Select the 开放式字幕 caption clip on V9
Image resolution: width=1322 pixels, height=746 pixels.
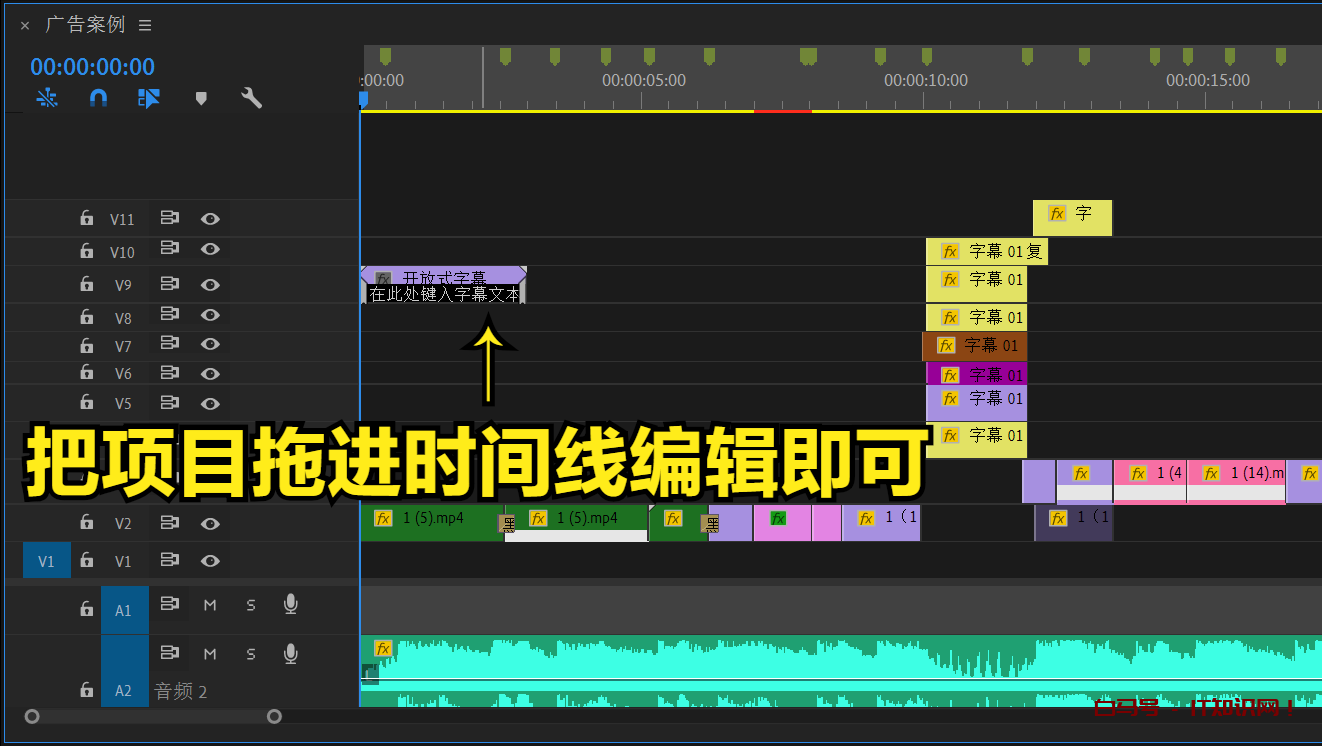click(x=443, y=277)
